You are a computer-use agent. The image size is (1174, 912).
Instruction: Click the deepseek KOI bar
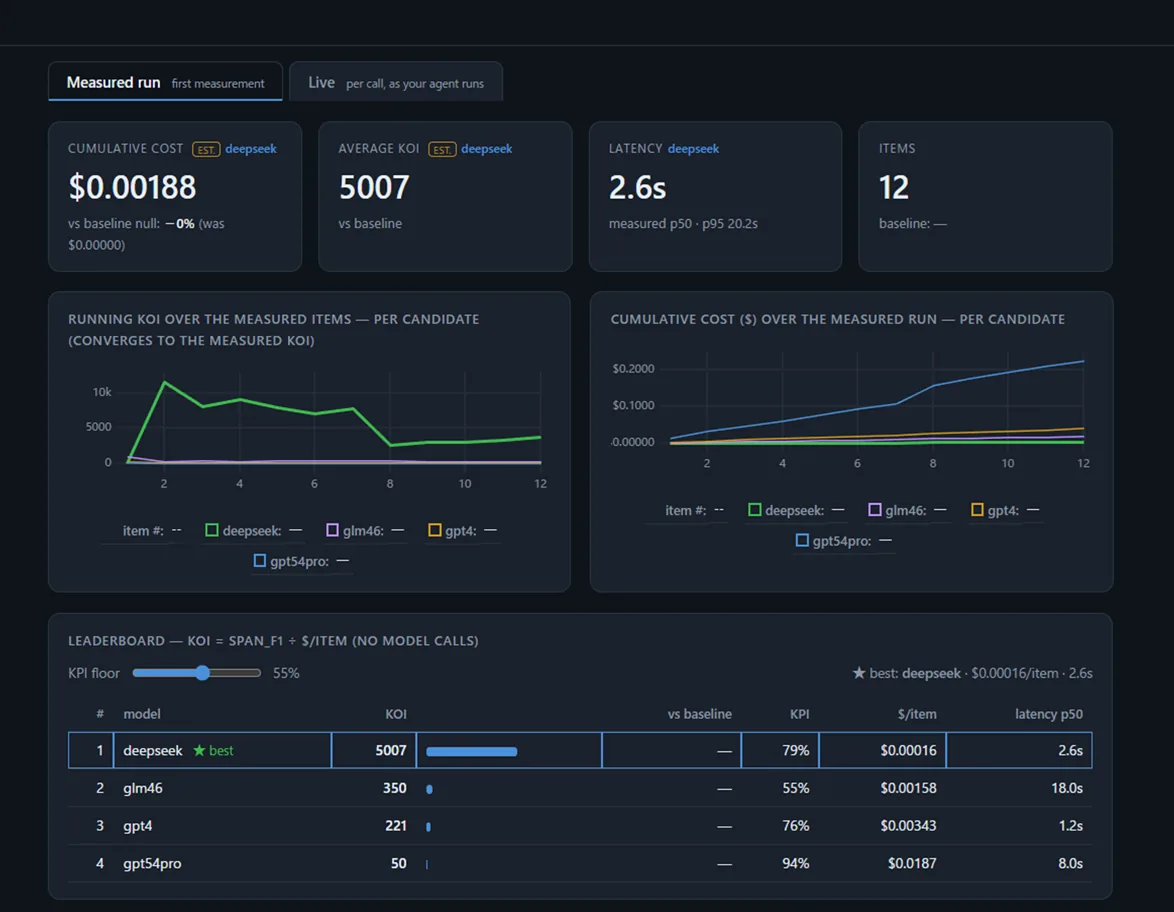click(472, 751)
